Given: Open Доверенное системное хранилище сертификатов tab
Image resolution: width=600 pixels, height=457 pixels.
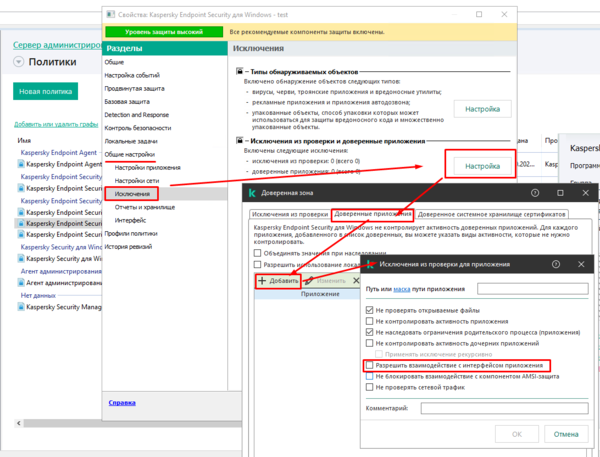Looking at the screenshot, I should click(491, 214).
